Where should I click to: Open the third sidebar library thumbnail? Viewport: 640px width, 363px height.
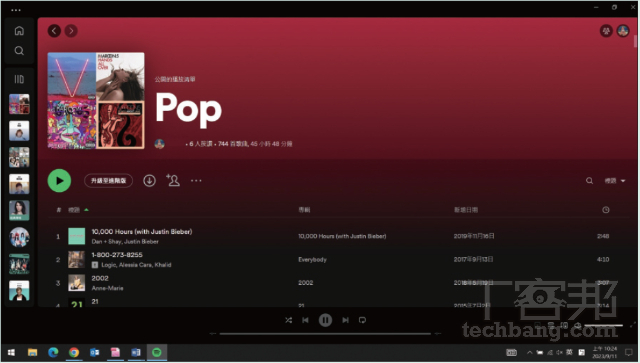click(19, 157)
